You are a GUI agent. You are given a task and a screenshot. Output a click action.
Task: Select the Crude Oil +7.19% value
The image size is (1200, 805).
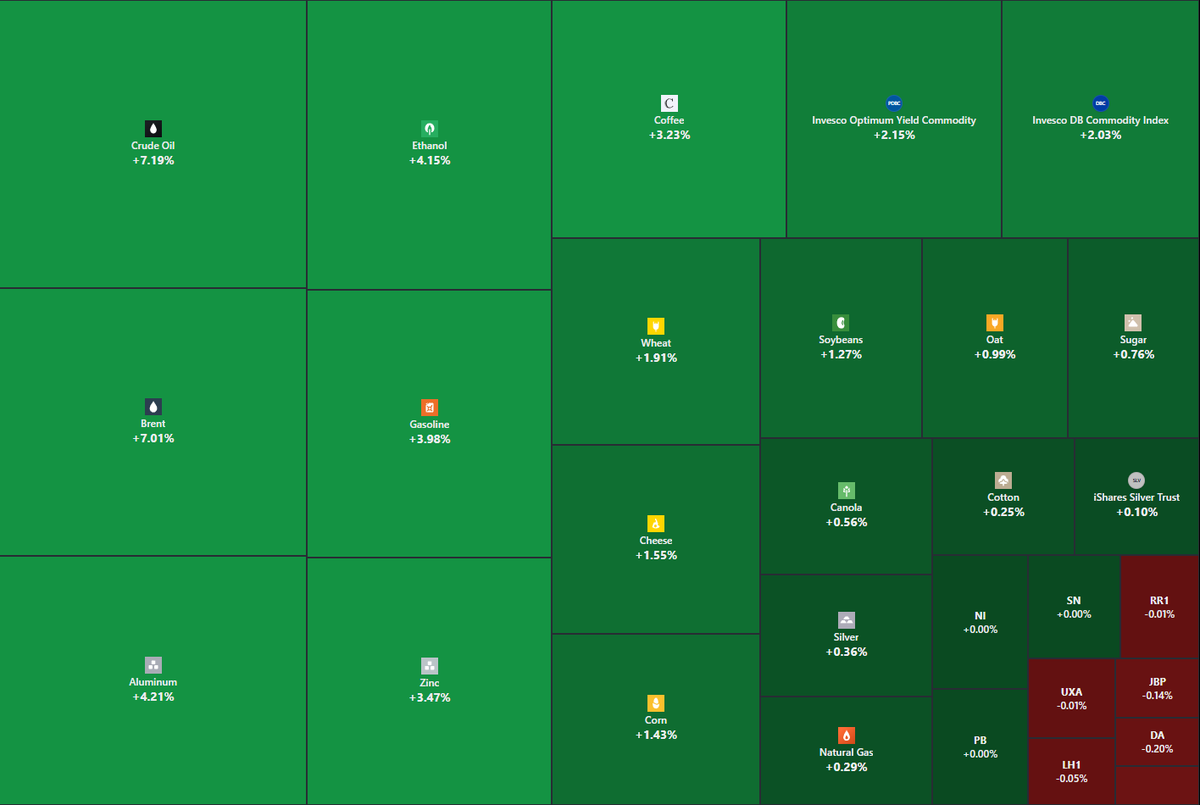click(153, 160)
